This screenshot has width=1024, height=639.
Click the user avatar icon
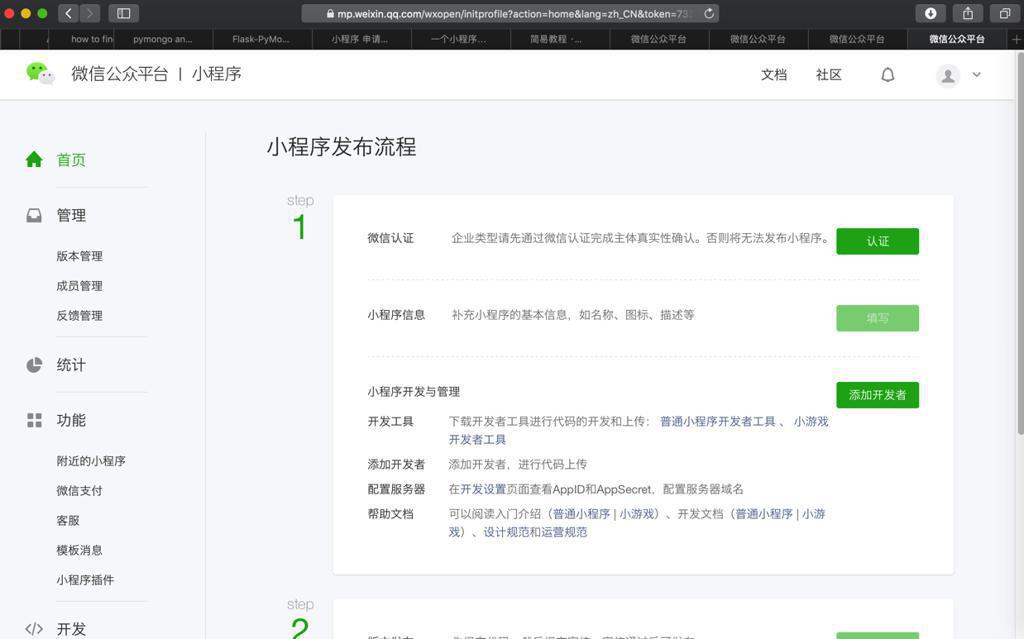coord(948,76)
